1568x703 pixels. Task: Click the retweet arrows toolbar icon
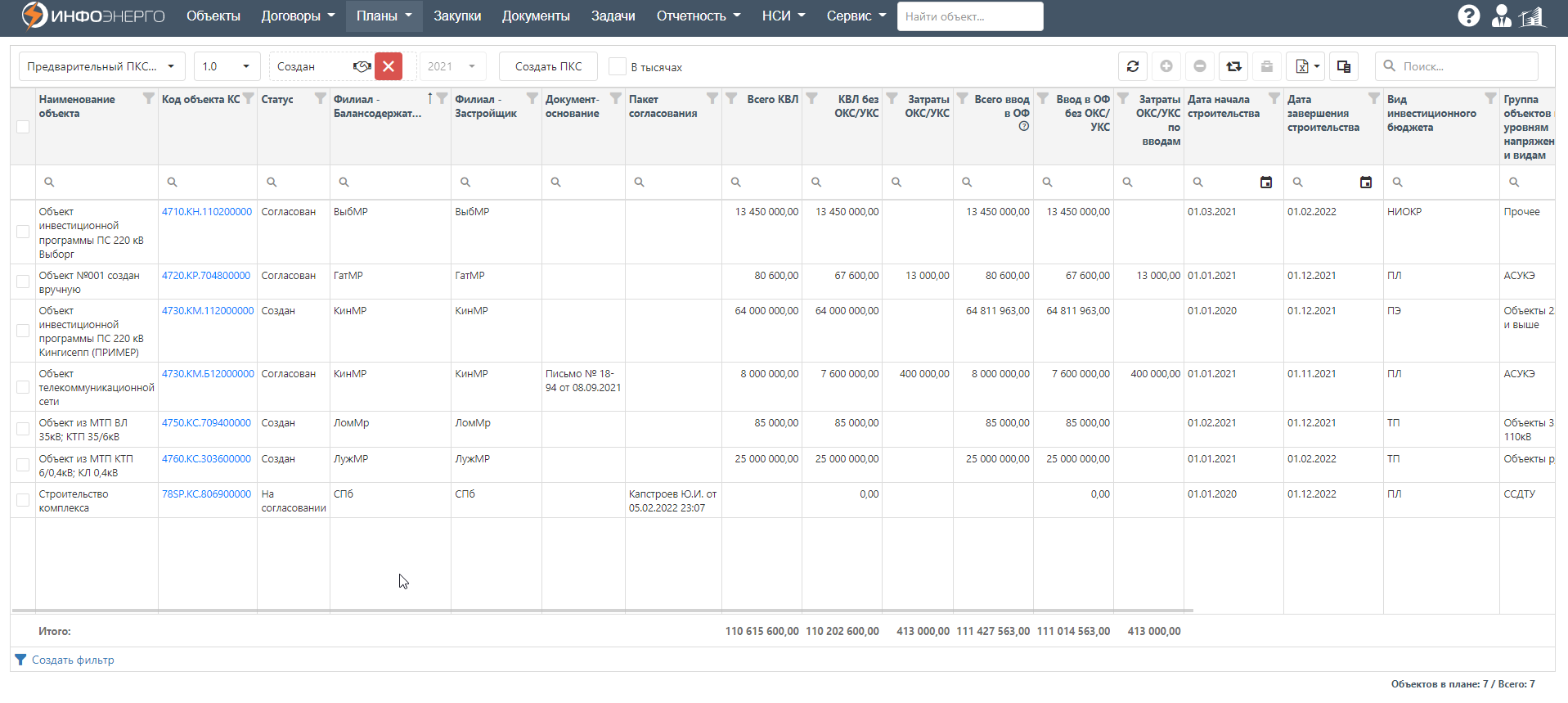tap(1233, 66)
